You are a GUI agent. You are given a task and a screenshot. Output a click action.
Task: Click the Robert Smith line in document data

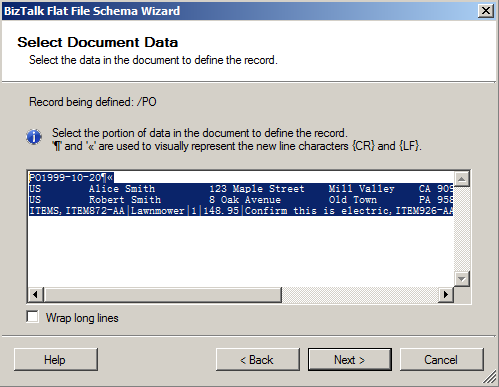pos(241,200)
